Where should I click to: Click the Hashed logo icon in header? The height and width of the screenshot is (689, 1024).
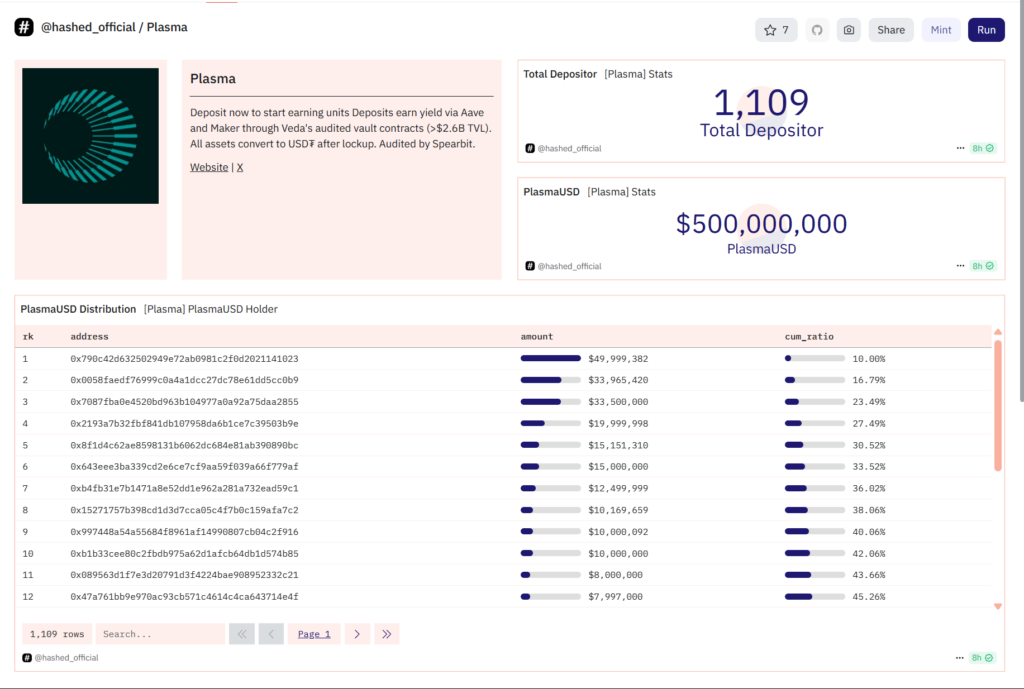tap(24, 27)
